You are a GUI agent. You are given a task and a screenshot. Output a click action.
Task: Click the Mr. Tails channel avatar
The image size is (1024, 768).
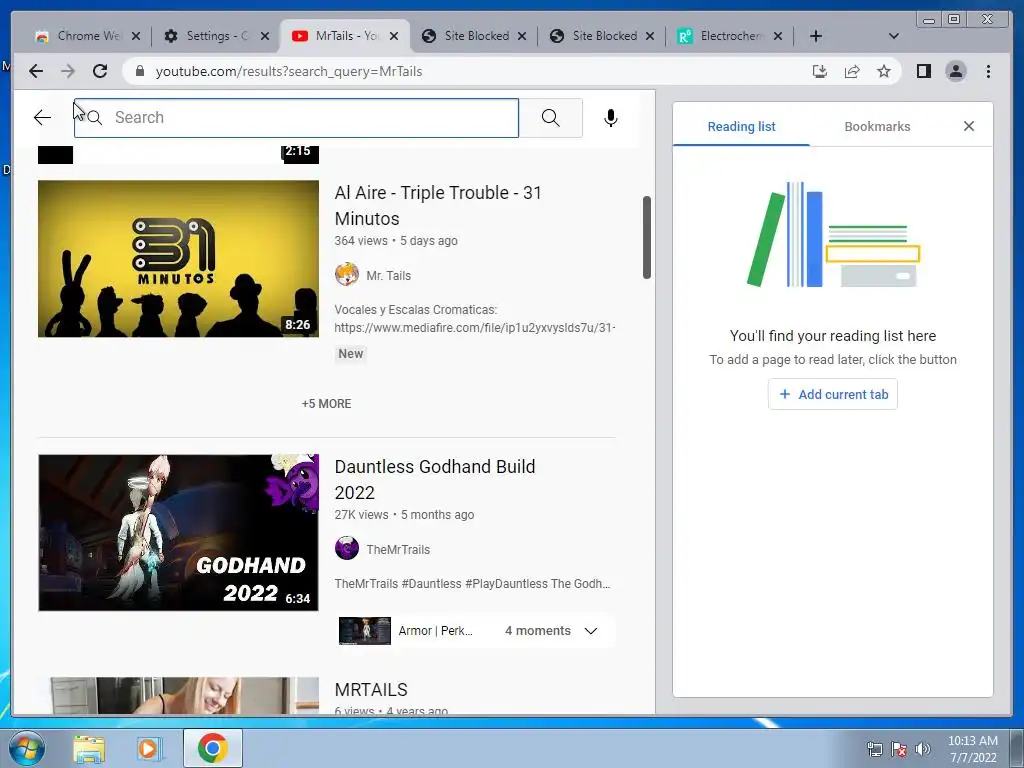347,275
